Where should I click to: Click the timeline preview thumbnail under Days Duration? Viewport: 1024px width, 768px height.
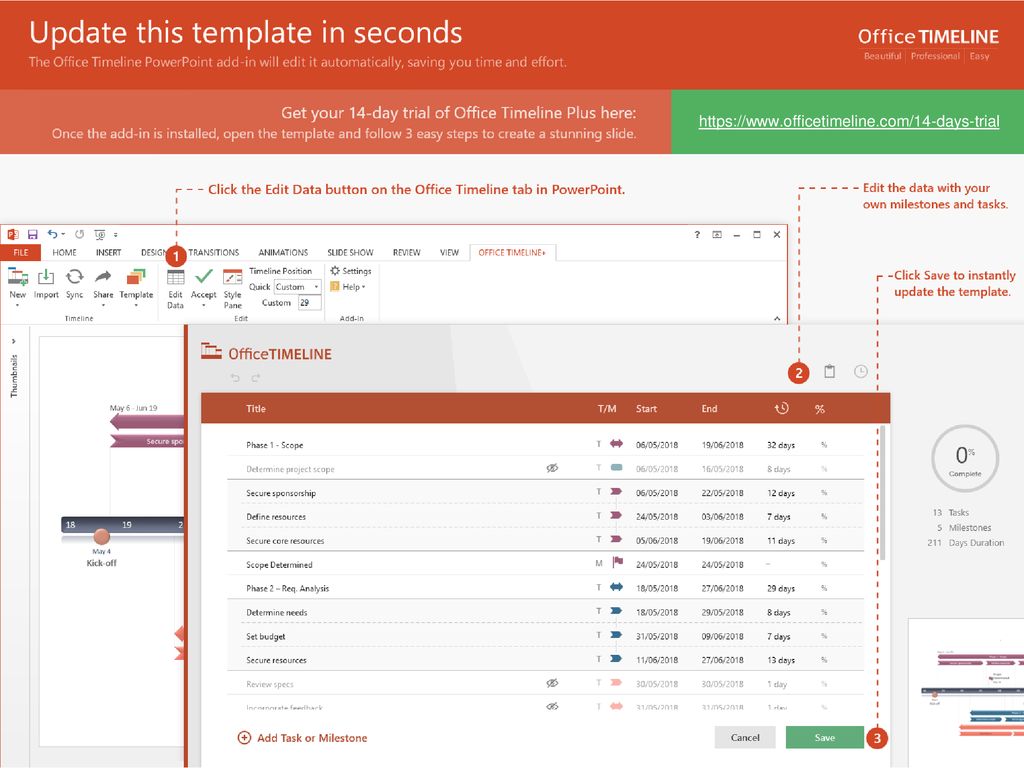(967, 692)
